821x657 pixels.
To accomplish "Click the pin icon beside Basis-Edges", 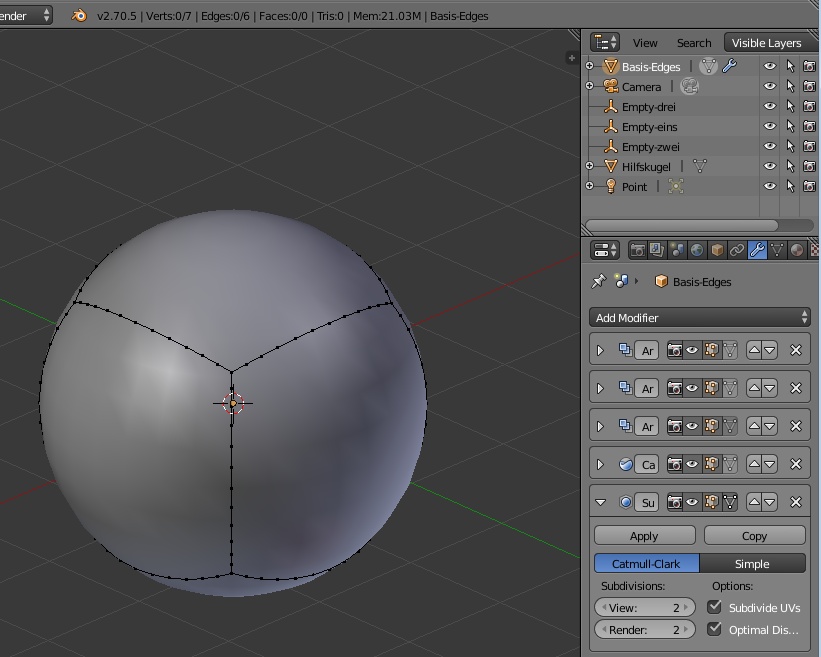I will point(599,282).
